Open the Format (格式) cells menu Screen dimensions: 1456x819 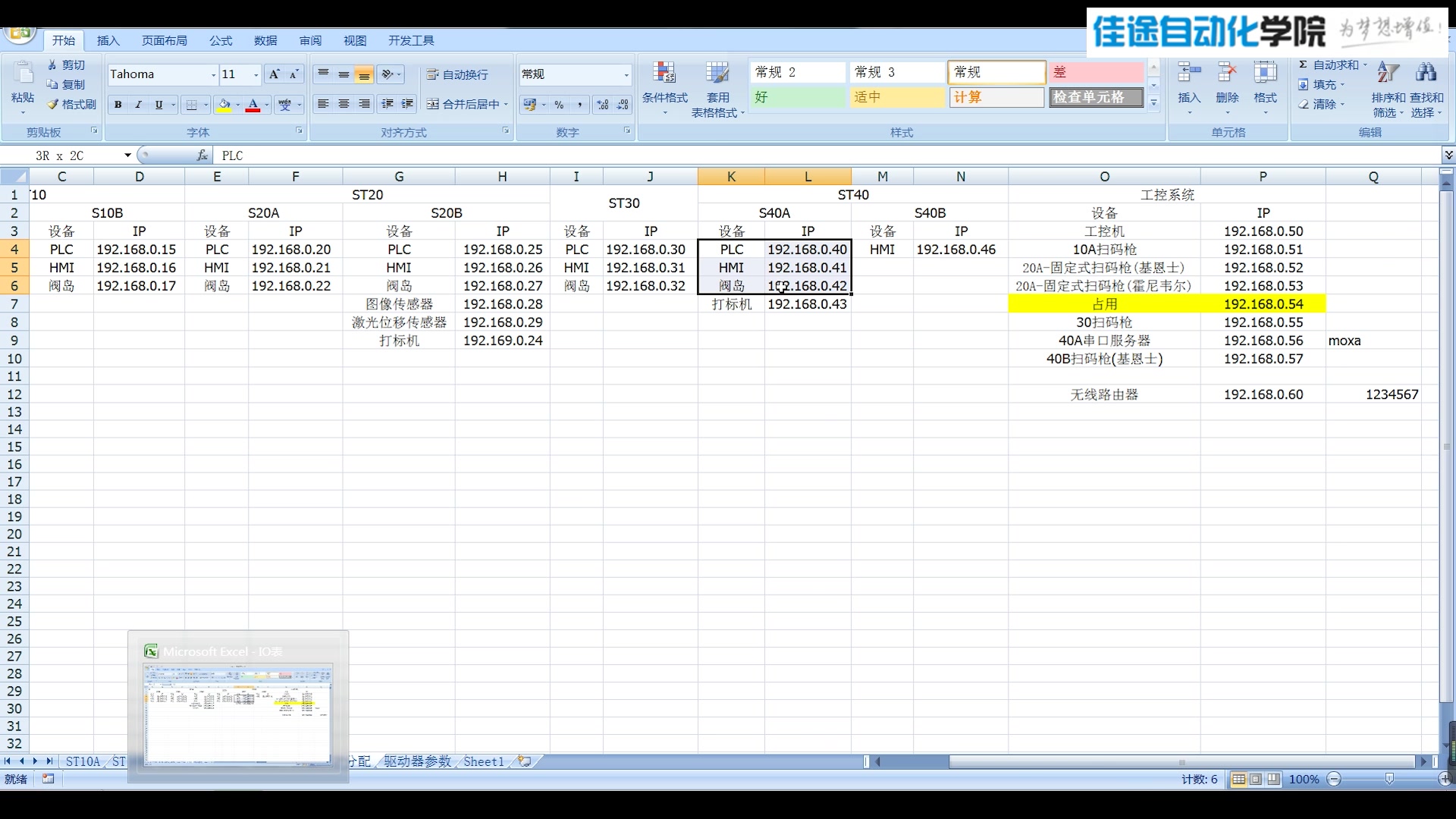click(x=1265, y=88)
